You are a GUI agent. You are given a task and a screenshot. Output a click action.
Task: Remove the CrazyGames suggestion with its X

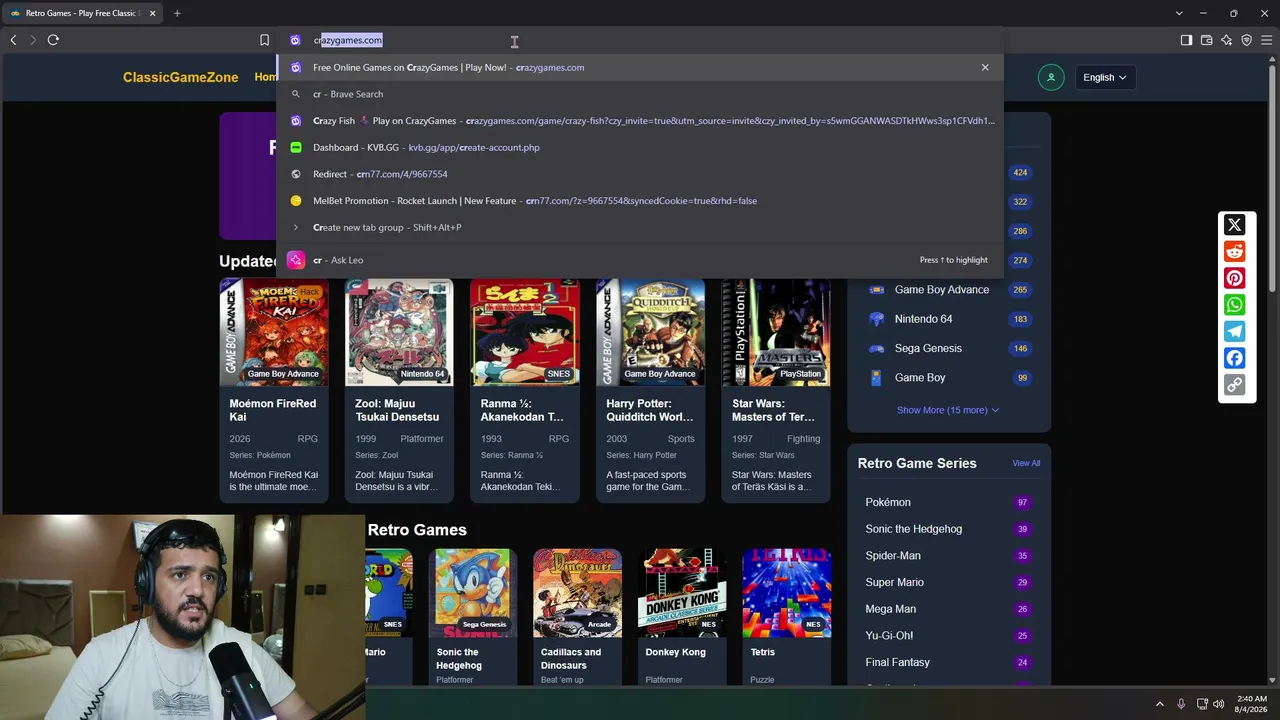[985, 67]
